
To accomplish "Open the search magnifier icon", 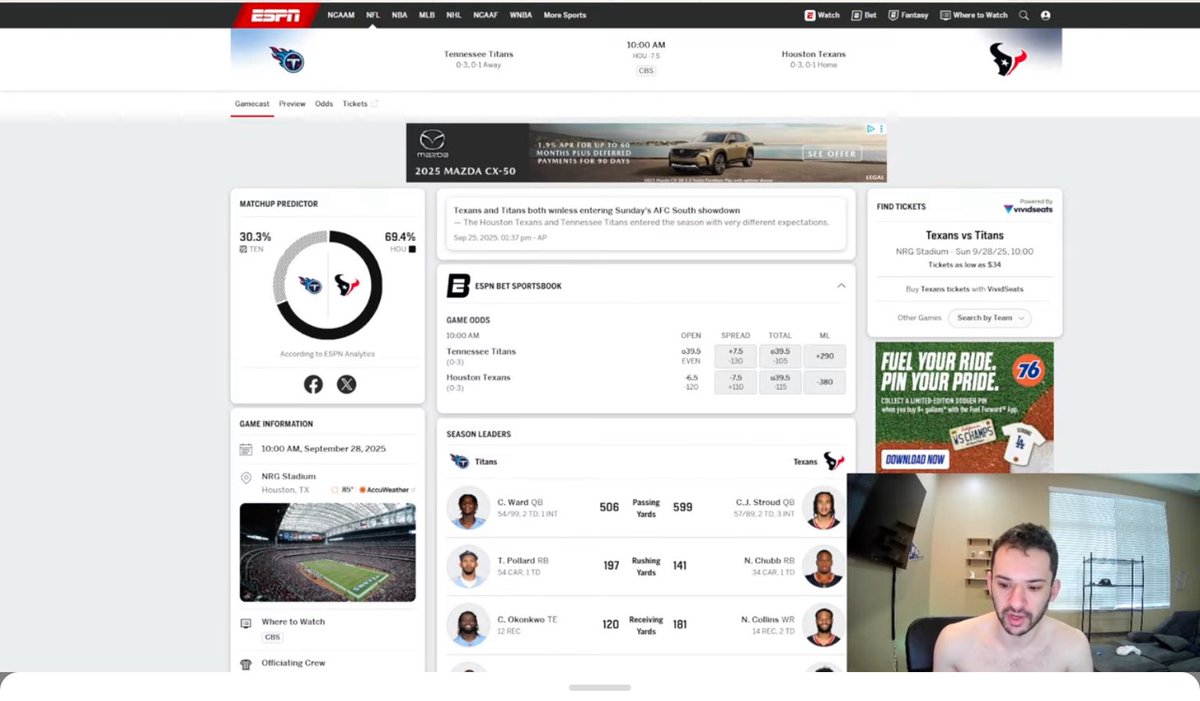I will [x=1023, y=15].
